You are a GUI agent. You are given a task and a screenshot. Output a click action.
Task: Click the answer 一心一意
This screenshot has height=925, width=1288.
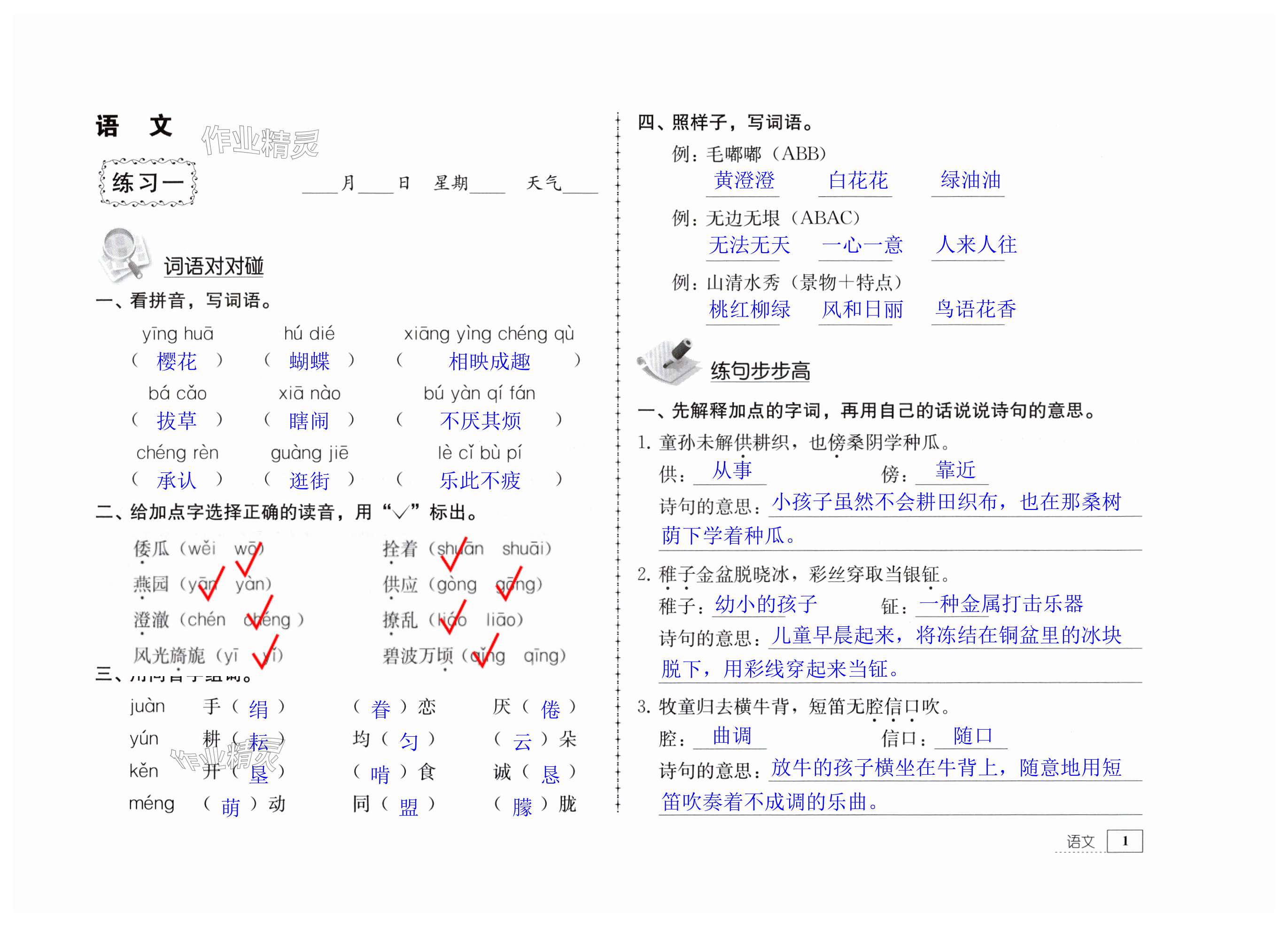(x=862, y=245)
